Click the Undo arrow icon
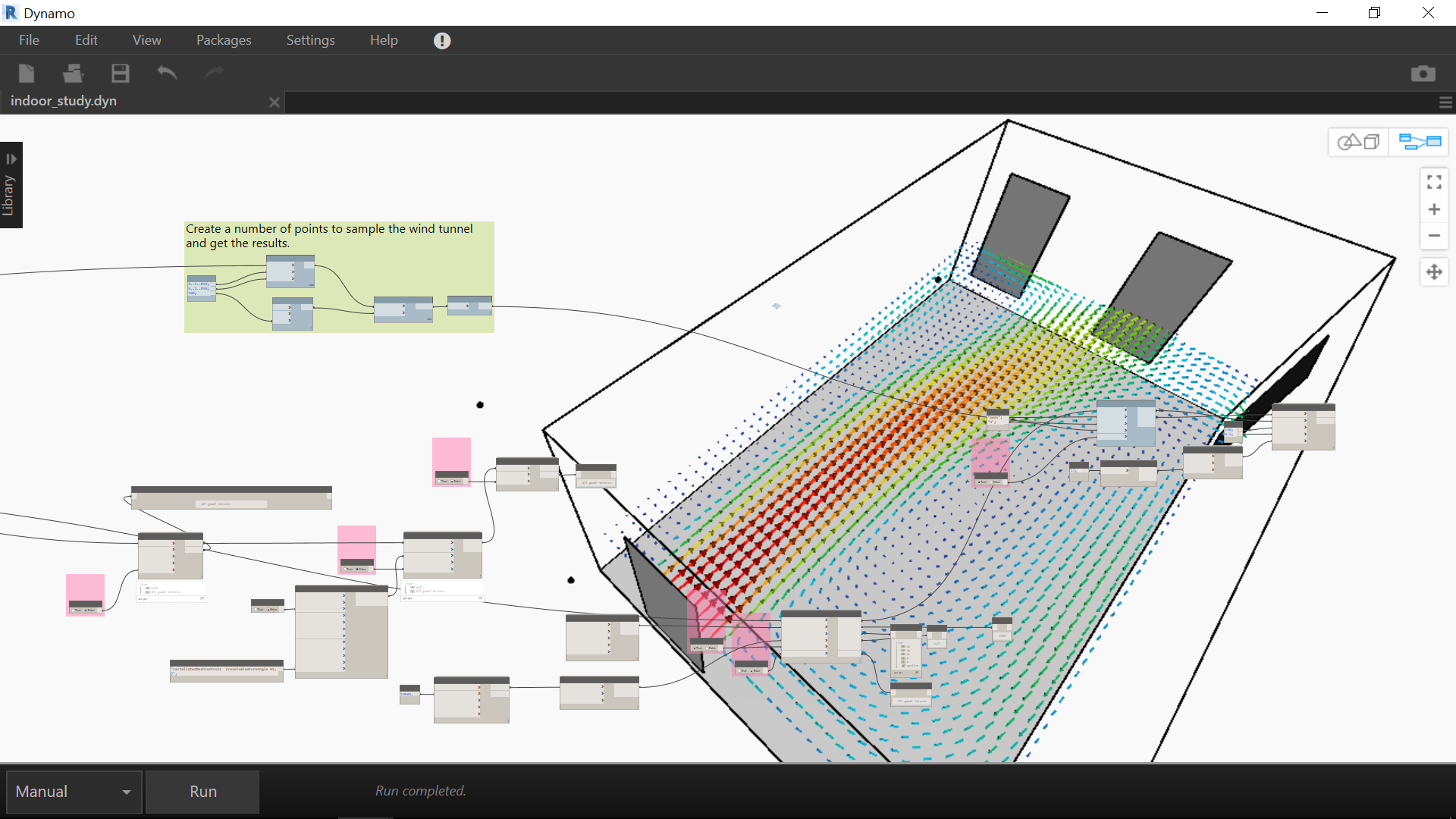This screenshot has height=819, width=1456. pos(167,73)
